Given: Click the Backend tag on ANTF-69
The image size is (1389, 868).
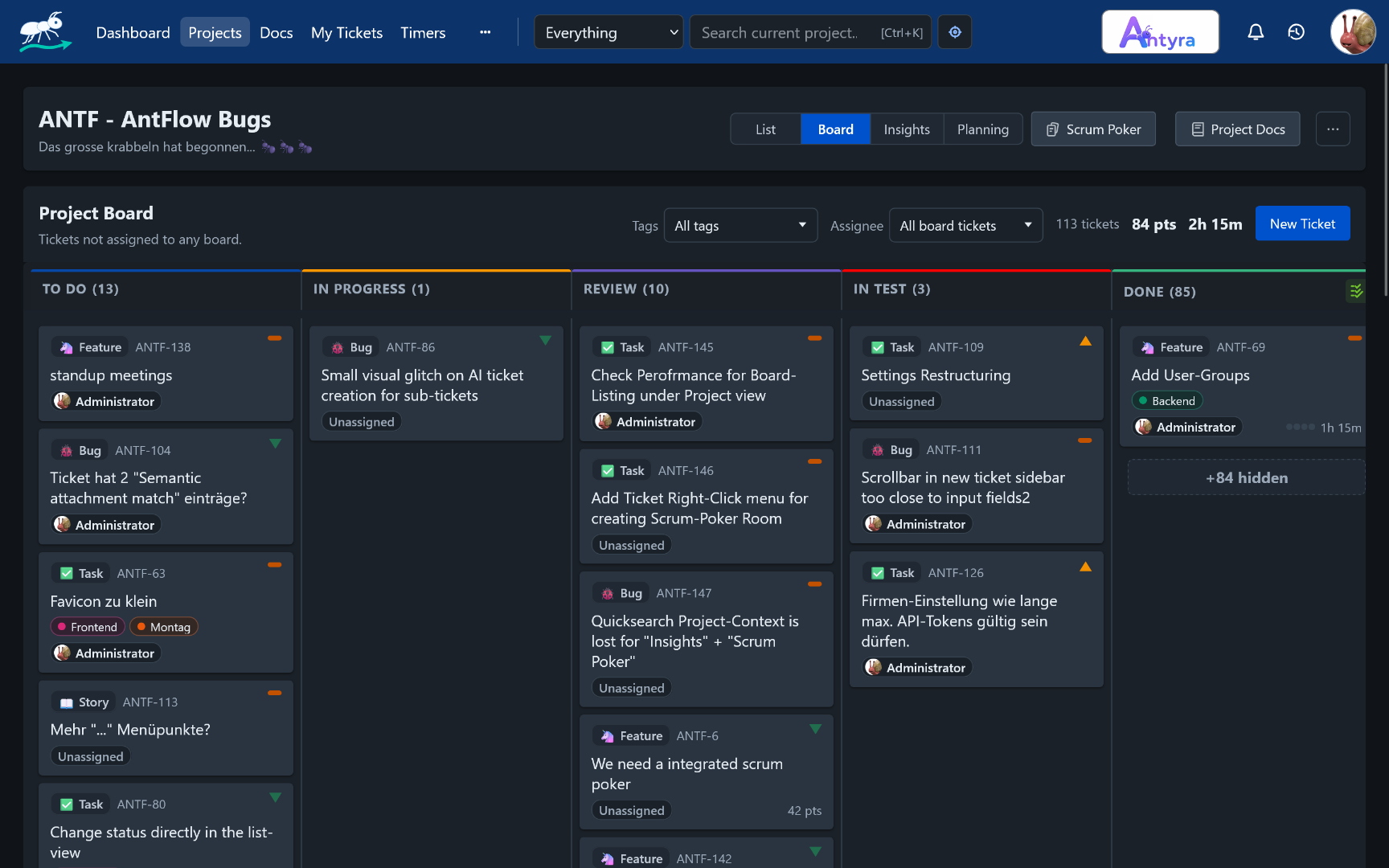Looking at the screenshot, I should point(1166,401).
